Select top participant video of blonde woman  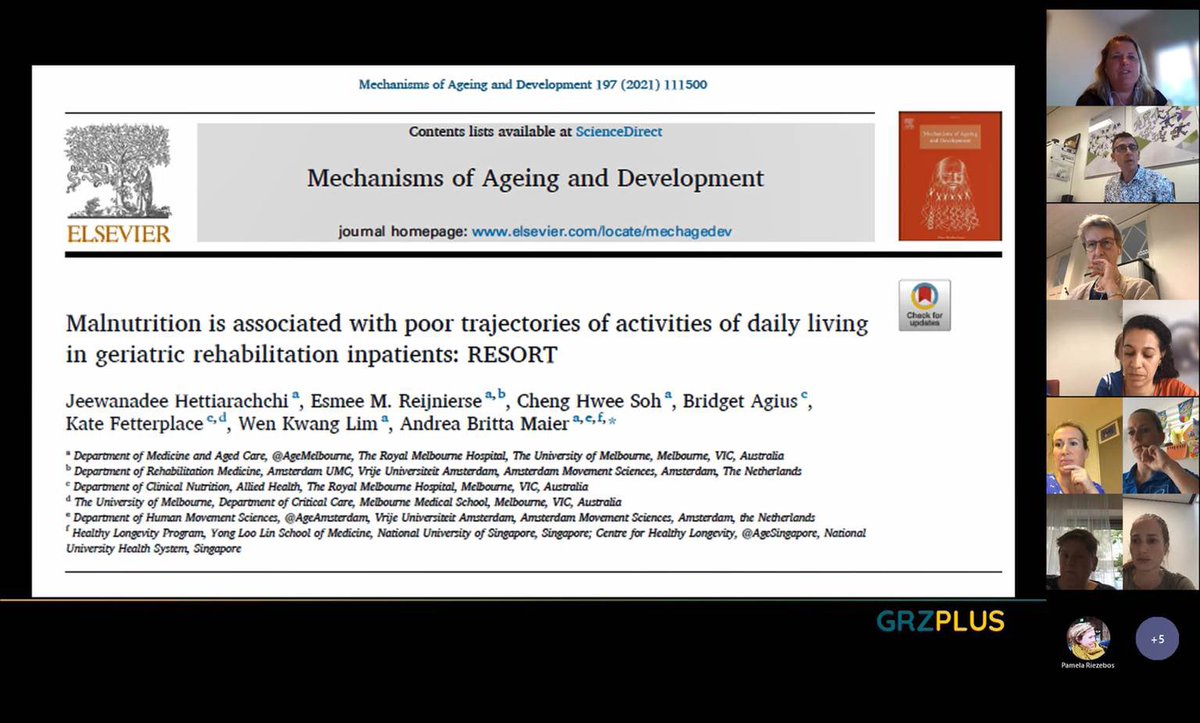click(1122, 58)
